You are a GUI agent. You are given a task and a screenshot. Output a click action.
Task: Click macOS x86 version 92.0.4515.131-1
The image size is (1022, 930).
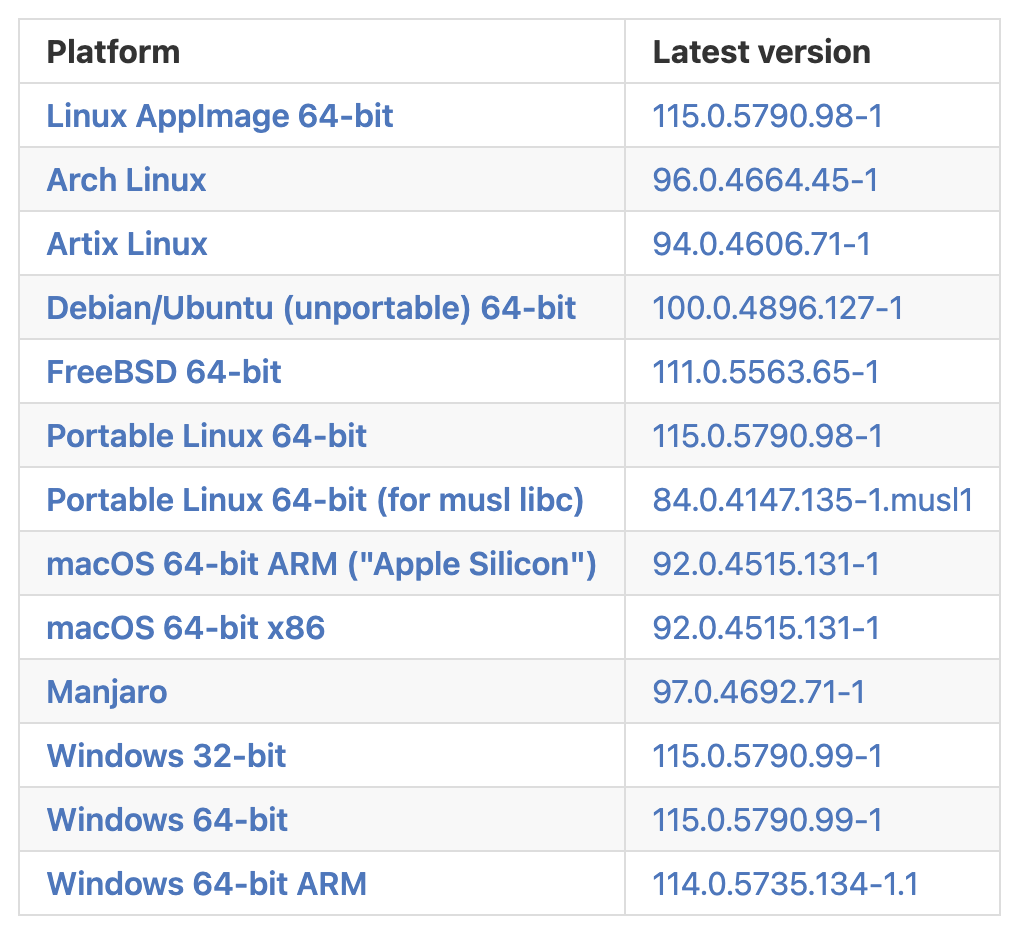point(766,628)
